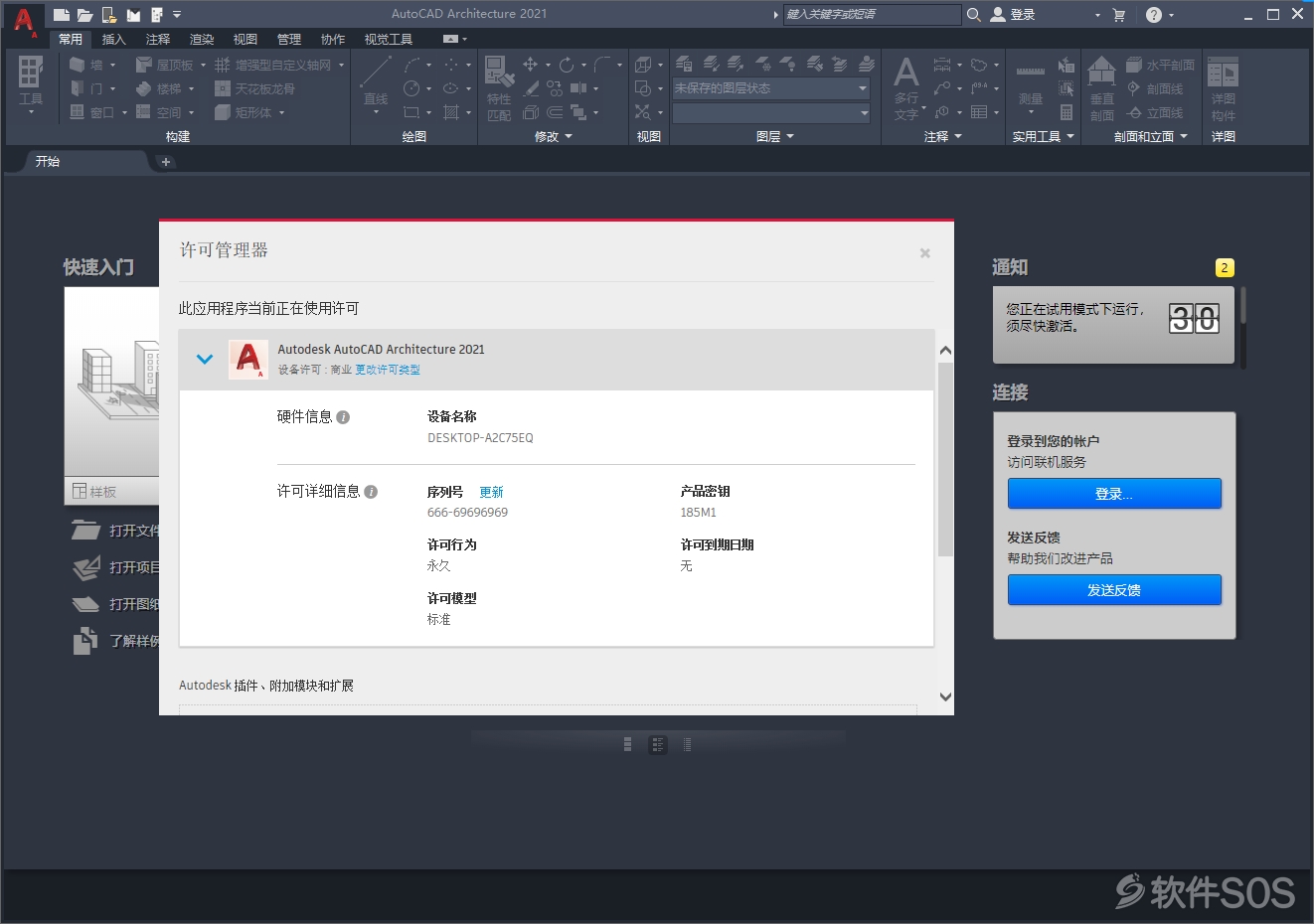The width and height of the screenshot is (1314, 924).
Task: Click the blue 登录... button in 连接 panel
Action: pyautogui.click(x=1114, y=494)
